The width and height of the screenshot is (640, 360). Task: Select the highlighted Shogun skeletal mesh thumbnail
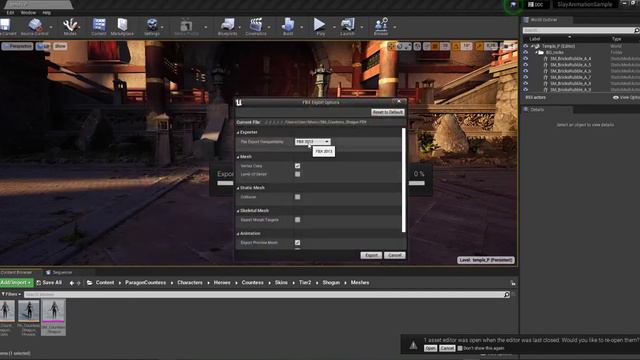tap(53, 317)
